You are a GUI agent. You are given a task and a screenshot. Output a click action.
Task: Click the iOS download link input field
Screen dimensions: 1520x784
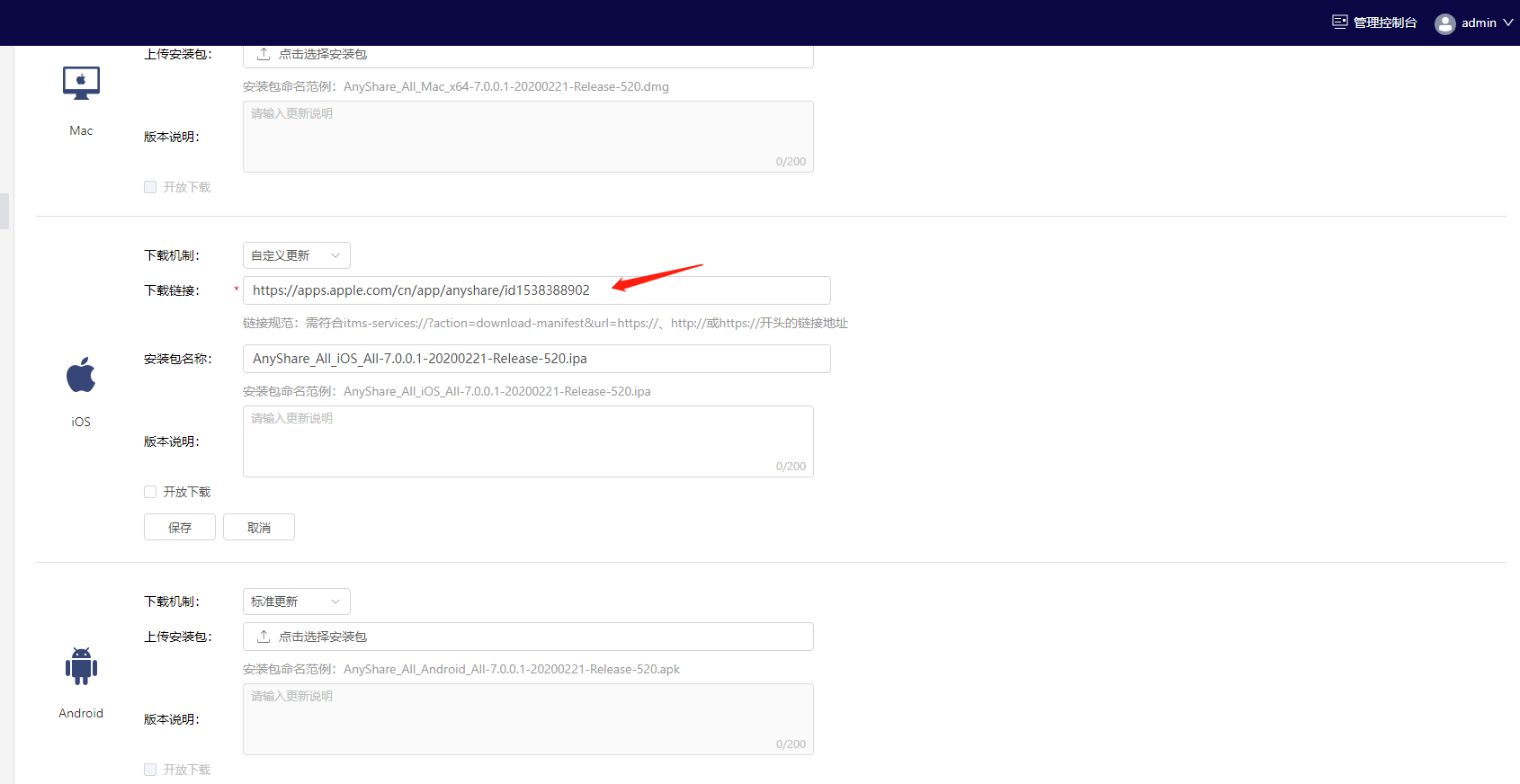[536, 290]
